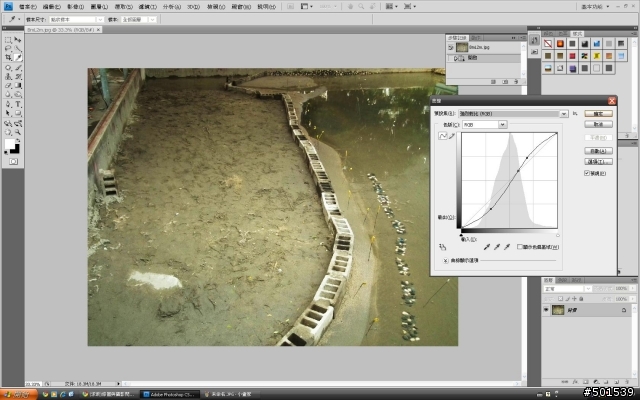Pick the Move tool in toolbox
The image size is (640, 400).
[18, 37]
